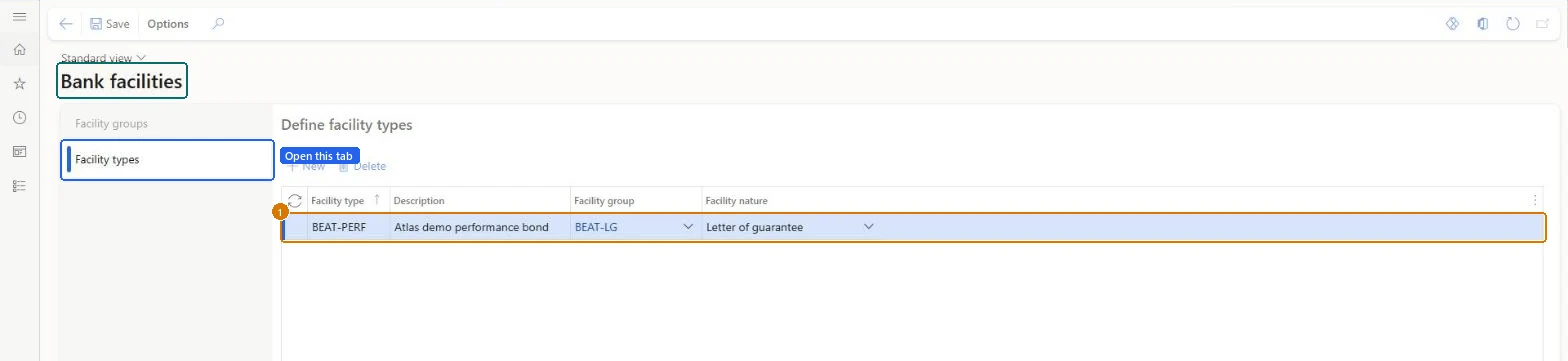Open Workspaces icon in sidebar
Viewport: 1568px width, 361px height.
(x=19, y=152)
